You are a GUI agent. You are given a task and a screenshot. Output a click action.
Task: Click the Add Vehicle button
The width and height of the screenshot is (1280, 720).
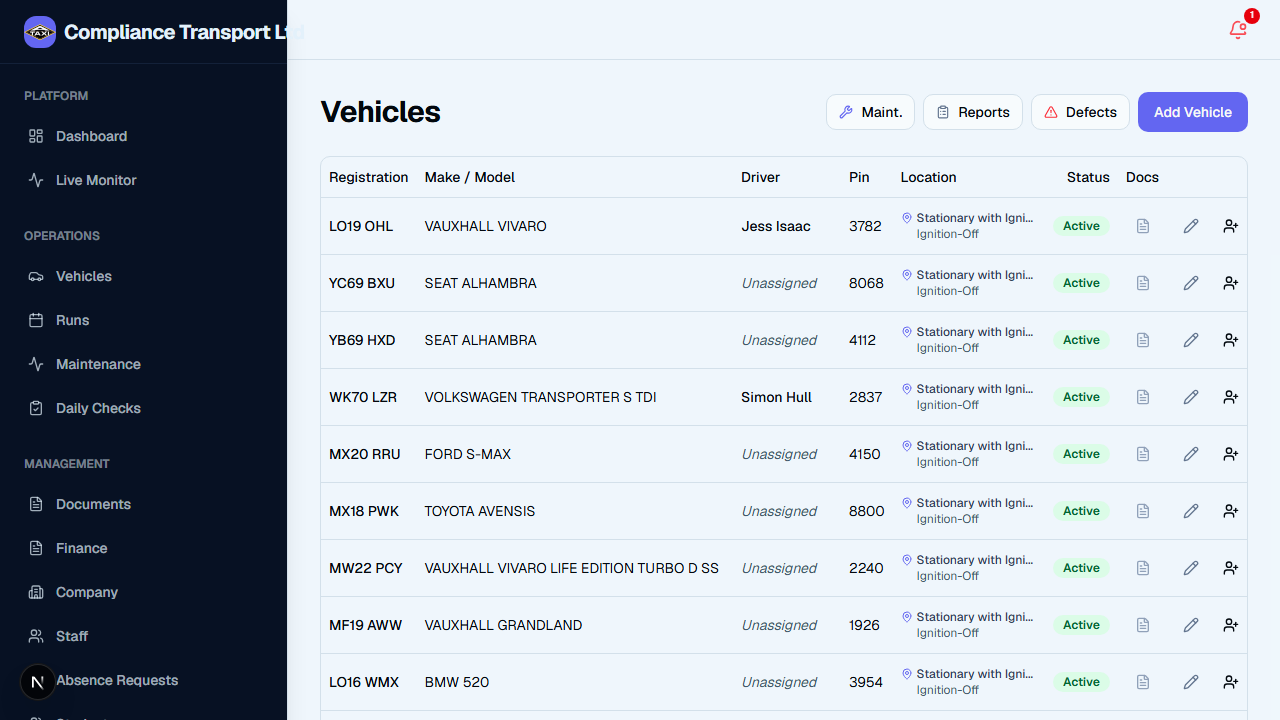point(1193,112)
